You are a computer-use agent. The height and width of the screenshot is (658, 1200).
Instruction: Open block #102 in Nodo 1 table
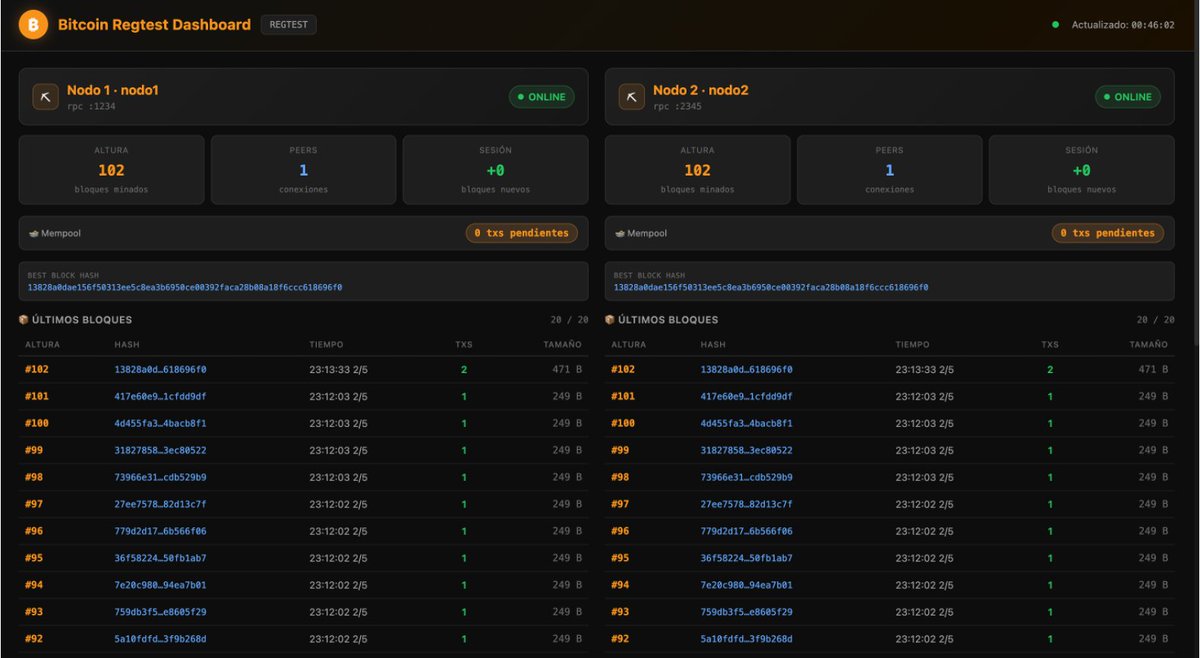pos(36,369)
